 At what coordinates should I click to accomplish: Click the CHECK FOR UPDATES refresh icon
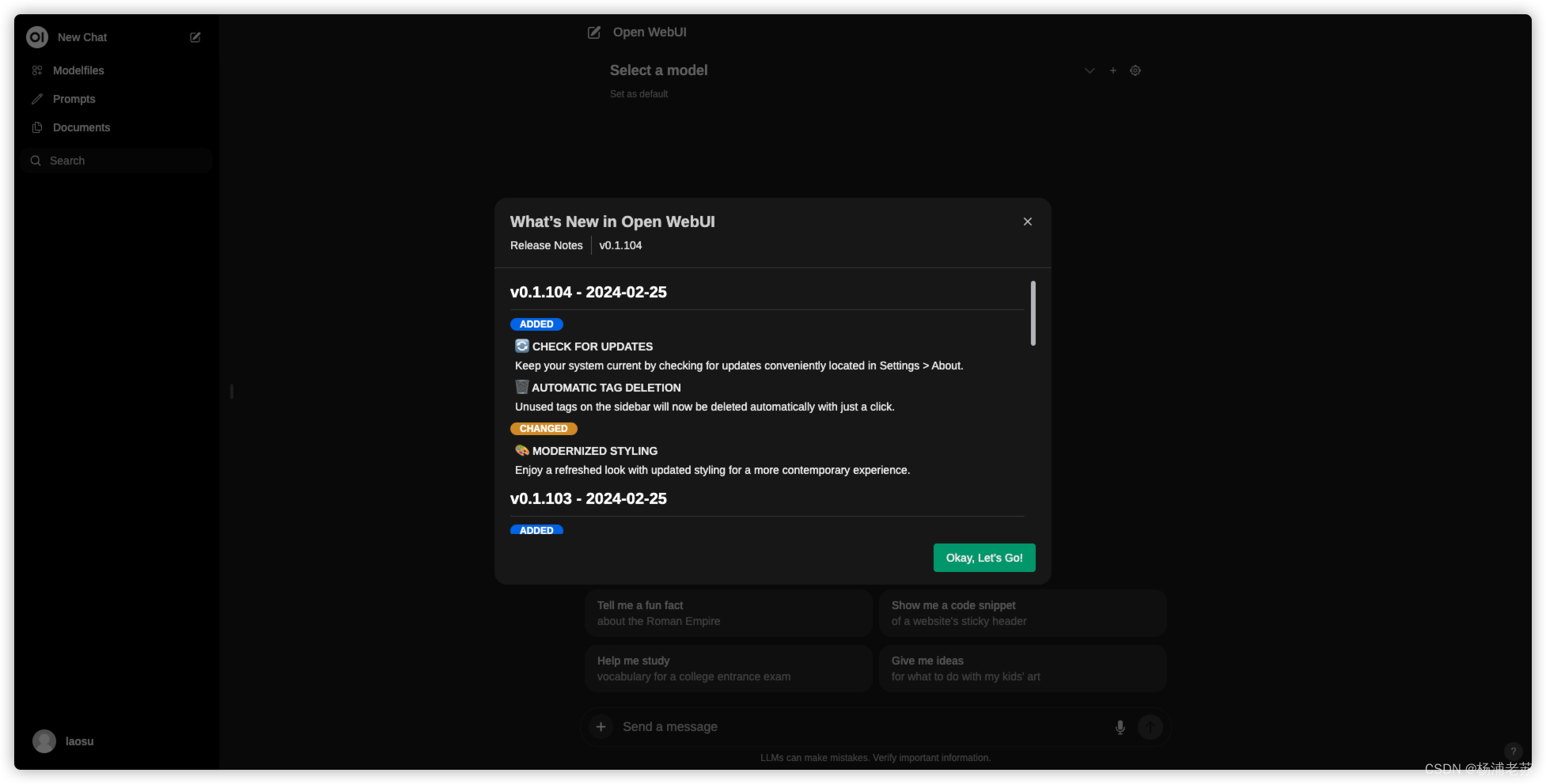point(522,346)
